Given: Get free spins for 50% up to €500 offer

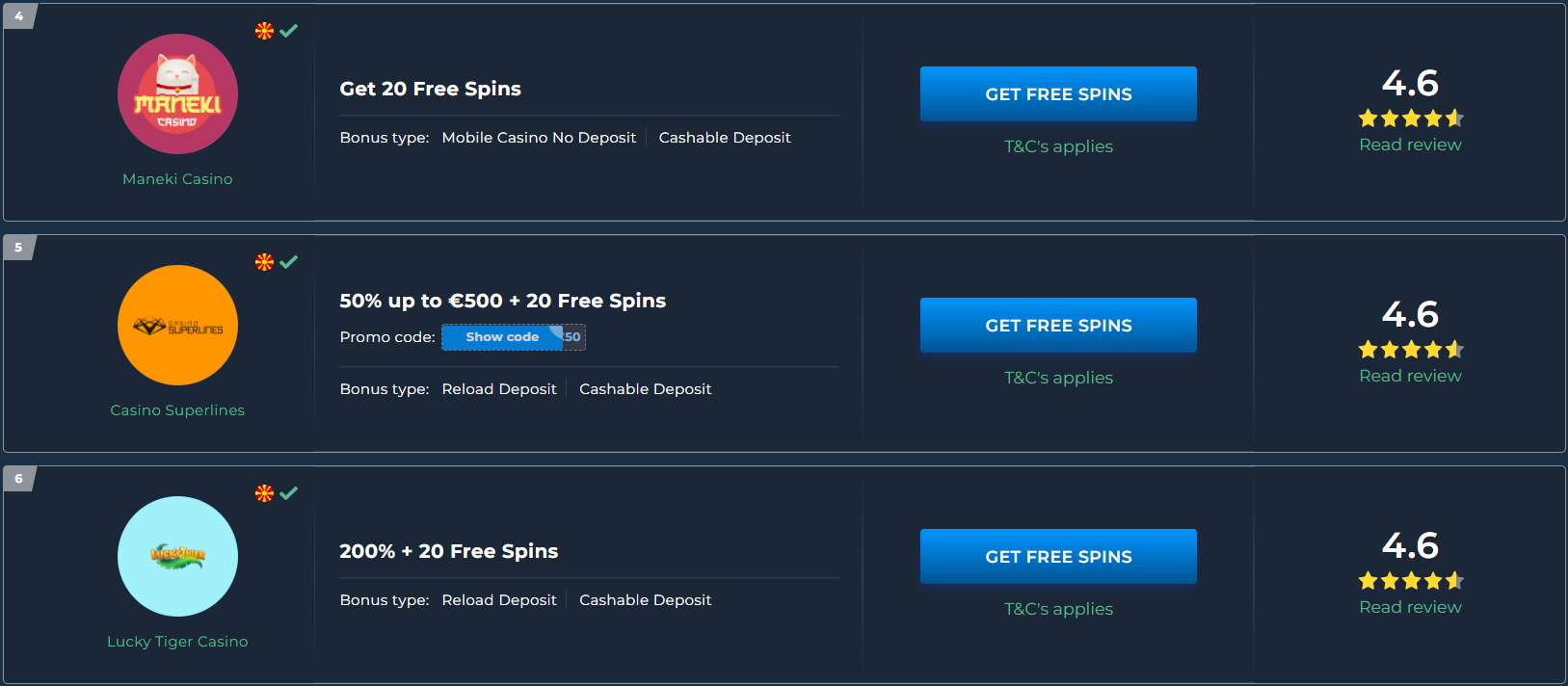Looking at the screenshot, I should pos(1058,326).
